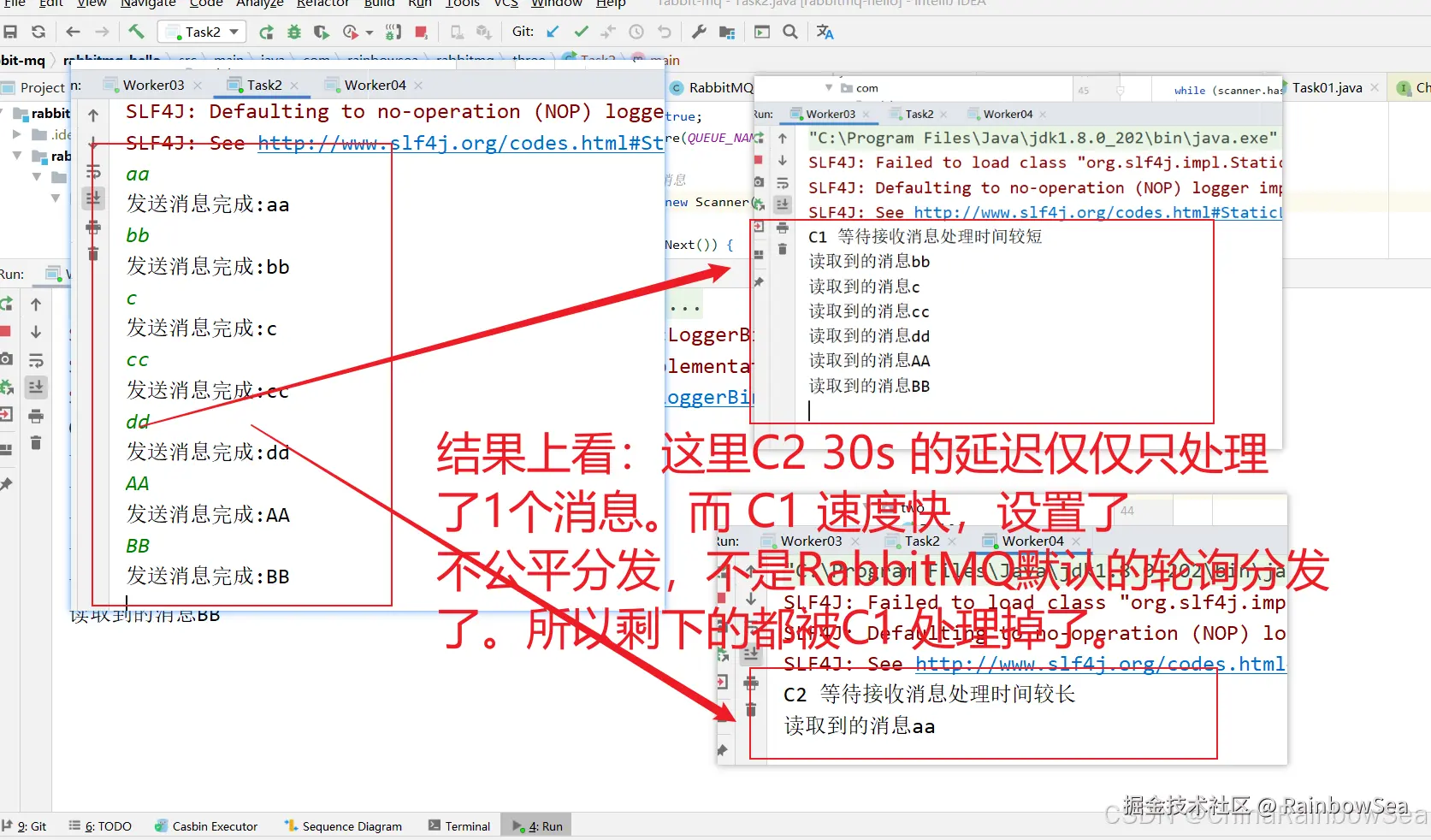
Task: Click the 4: Run tool window button
Action: (x=537, y=826)
